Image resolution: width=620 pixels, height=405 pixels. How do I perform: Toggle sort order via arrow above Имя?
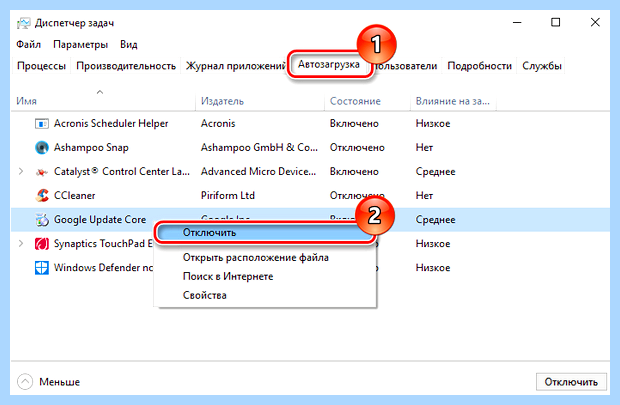click(100, 92)
